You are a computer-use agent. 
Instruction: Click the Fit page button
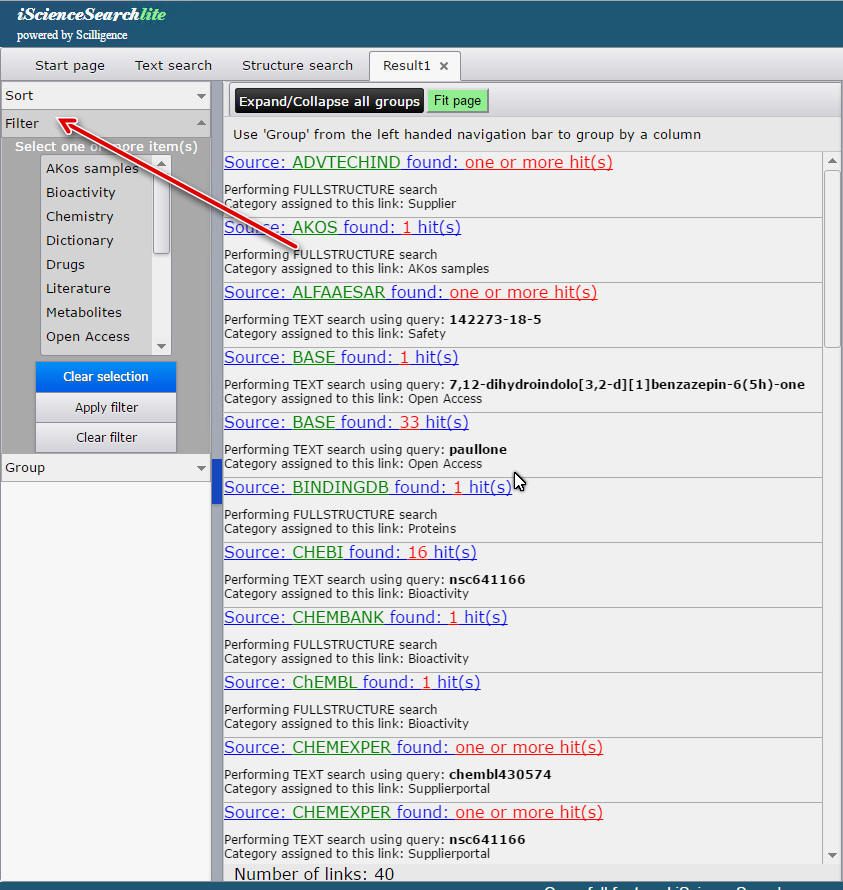pyautogui.click(x=458, y=101)
